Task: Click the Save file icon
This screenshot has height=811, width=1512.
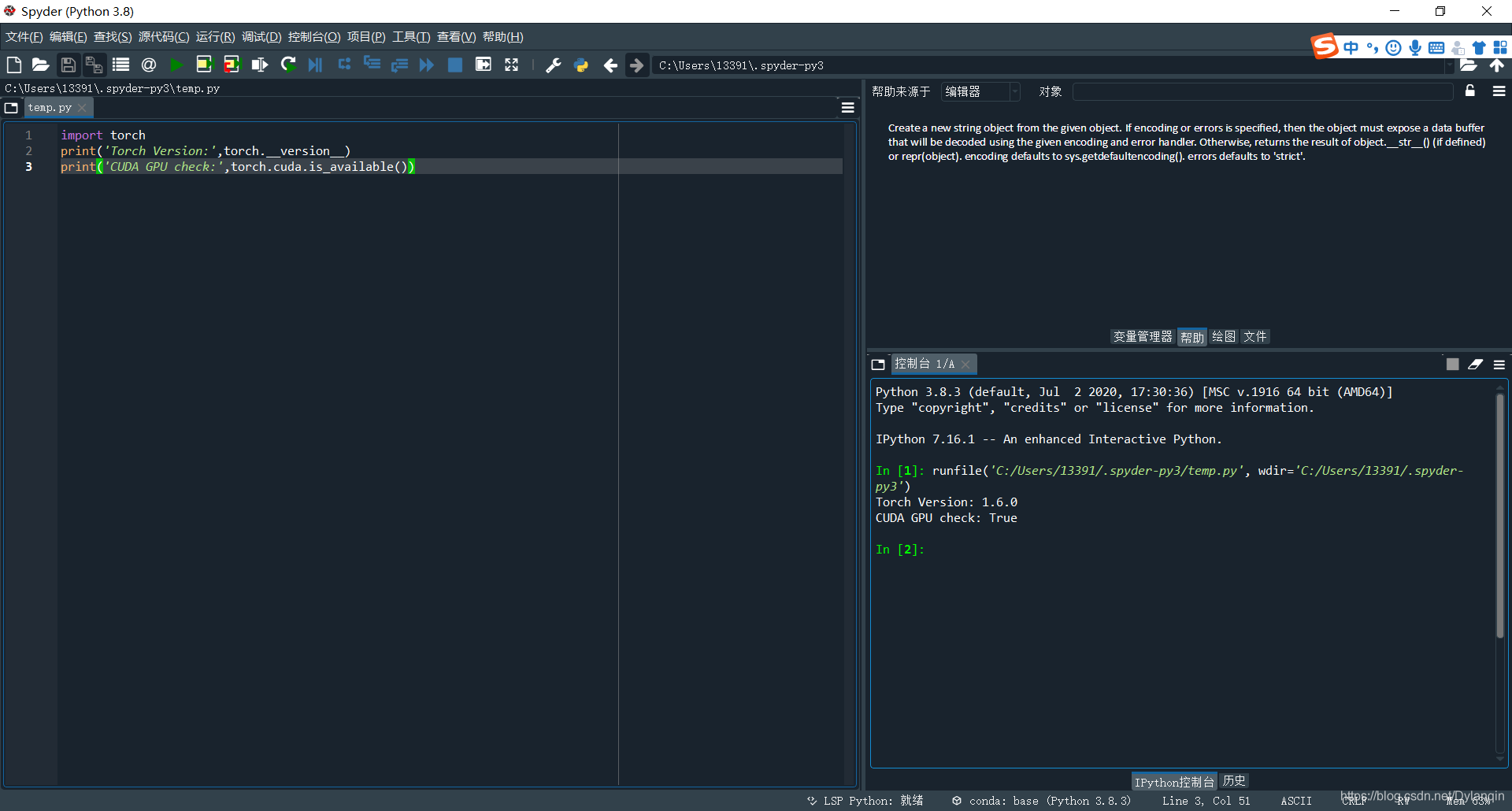Action: pos(69,65)
